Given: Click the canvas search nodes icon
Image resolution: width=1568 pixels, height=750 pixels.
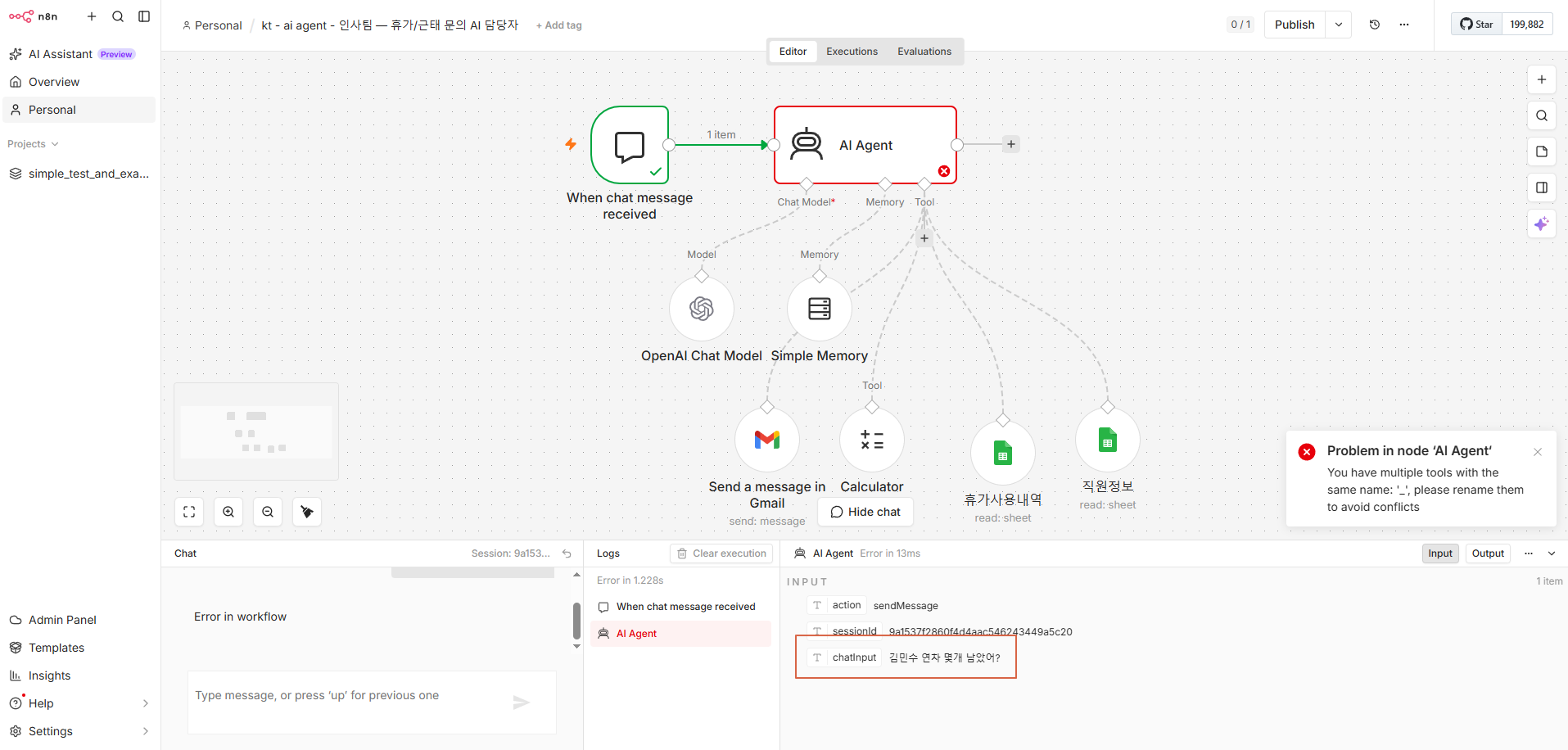Looking at the screenshot, I should click(1542, 115).
